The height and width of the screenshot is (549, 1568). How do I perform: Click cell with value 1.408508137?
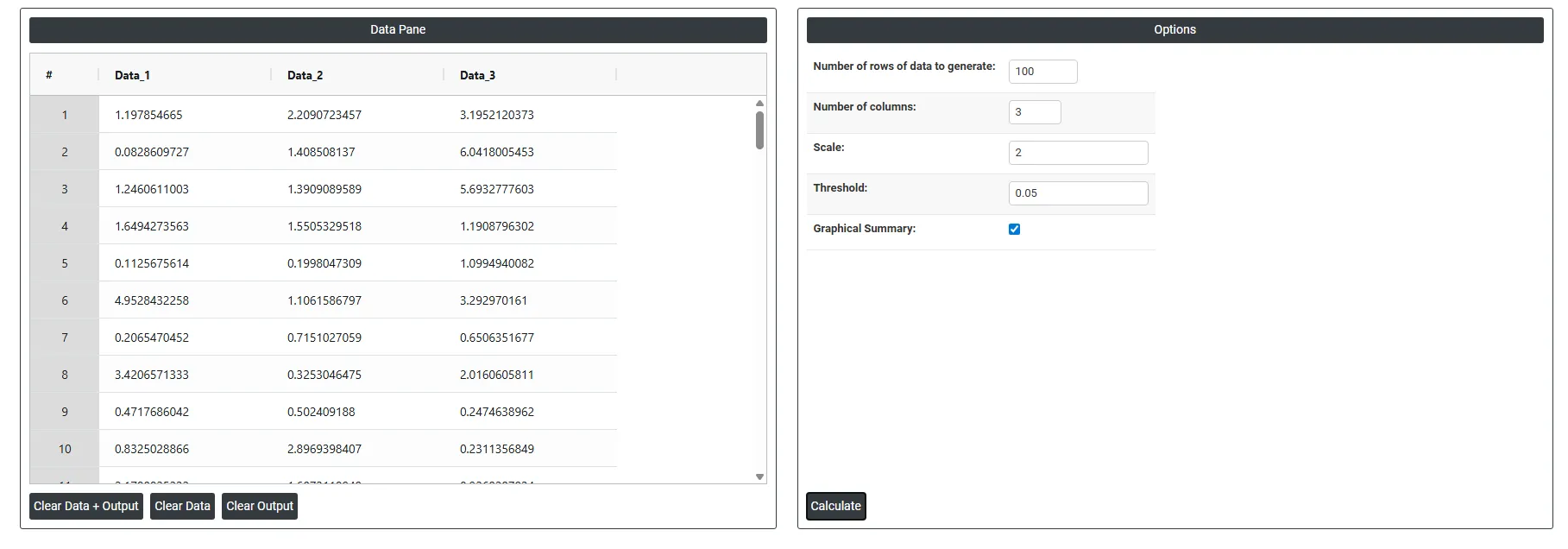pos(358,152)
